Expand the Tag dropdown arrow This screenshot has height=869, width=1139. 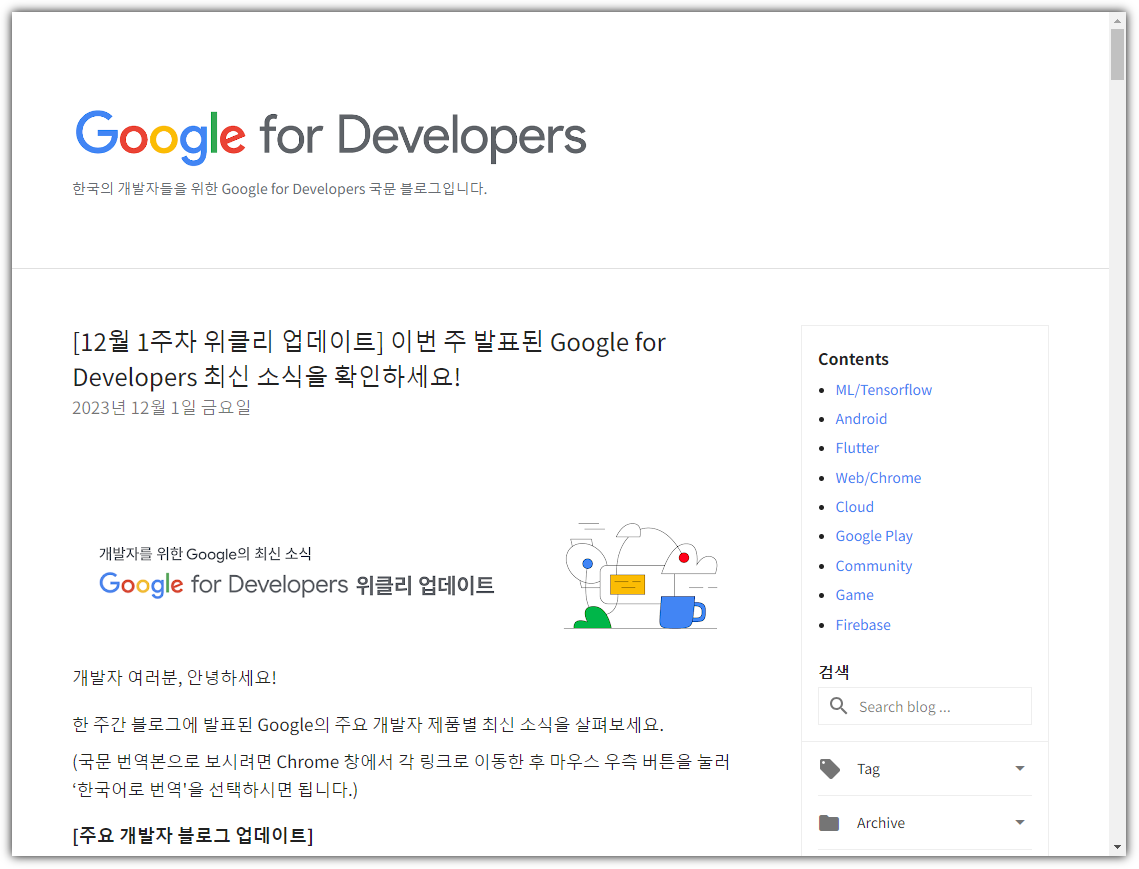[1020, 769]
